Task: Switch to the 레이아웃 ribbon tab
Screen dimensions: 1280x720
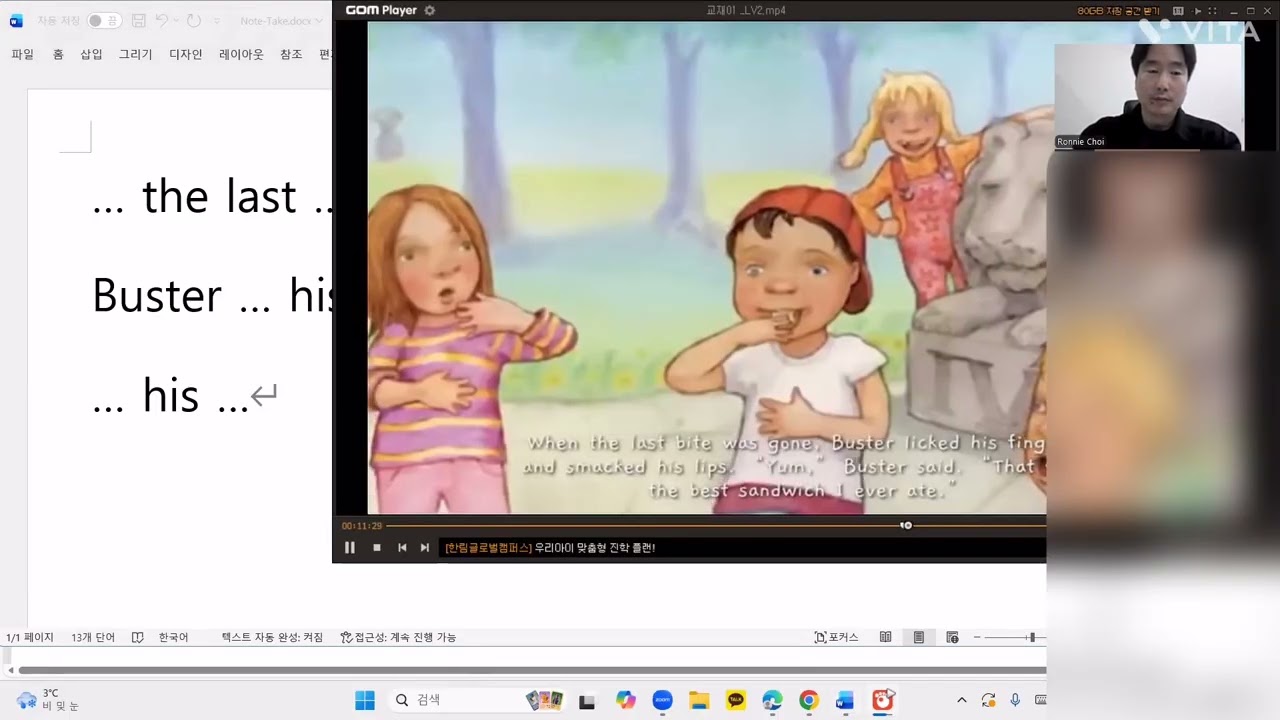Action: pos(241,54)
